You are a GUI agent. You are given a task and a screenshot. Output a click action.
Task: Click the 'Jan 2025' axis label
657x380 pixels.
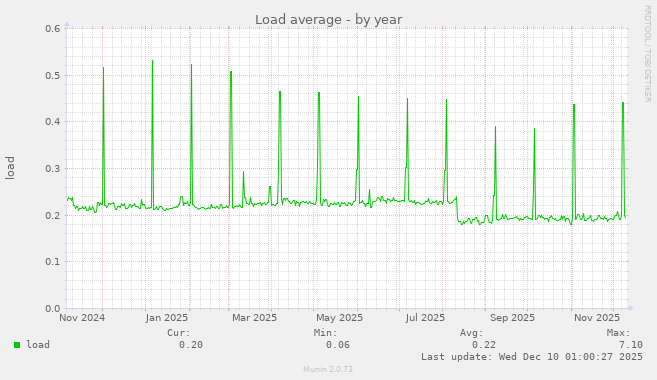tap(167, 318)
